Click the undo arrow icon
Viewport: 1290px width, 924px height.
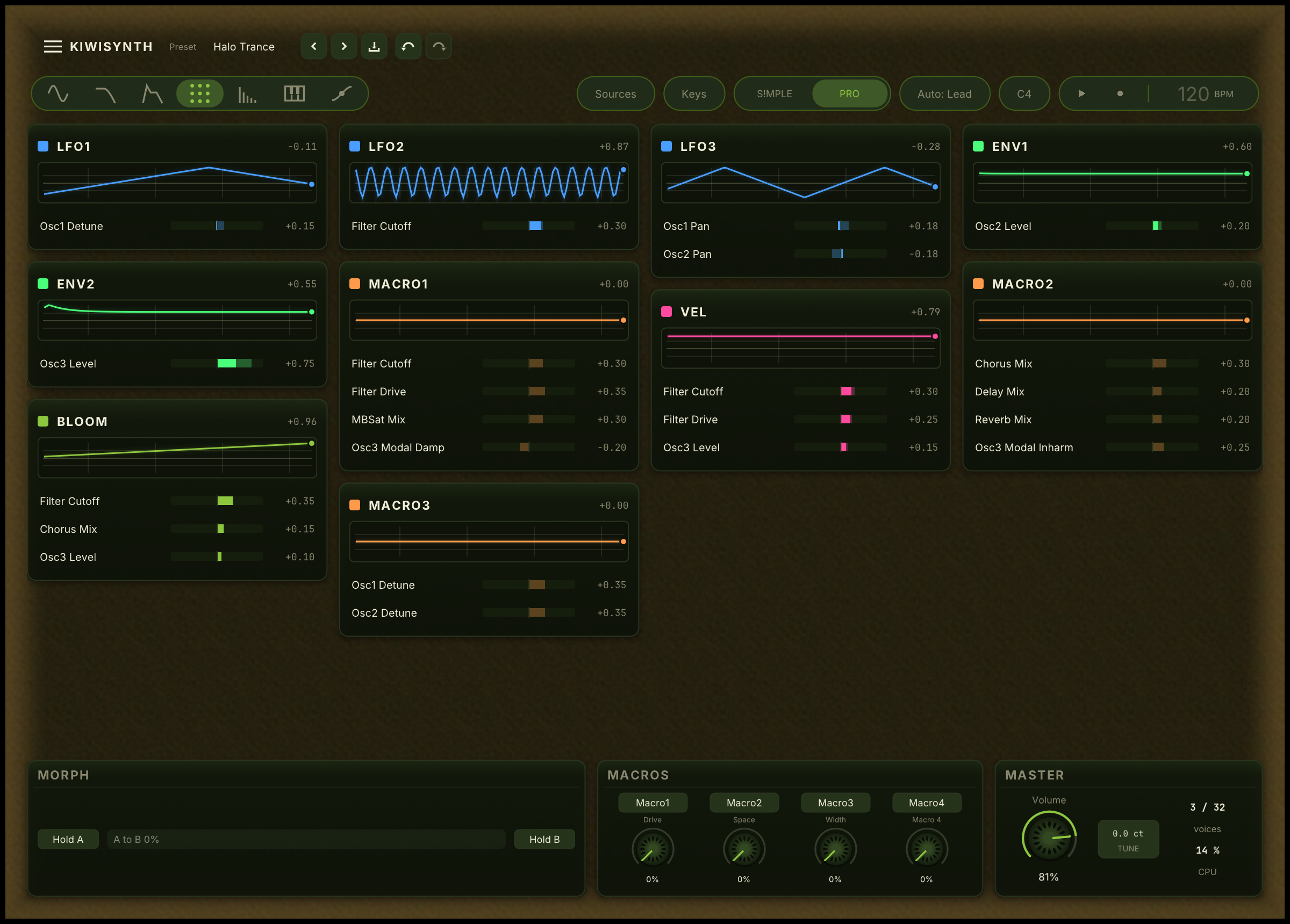coord(408,47)
